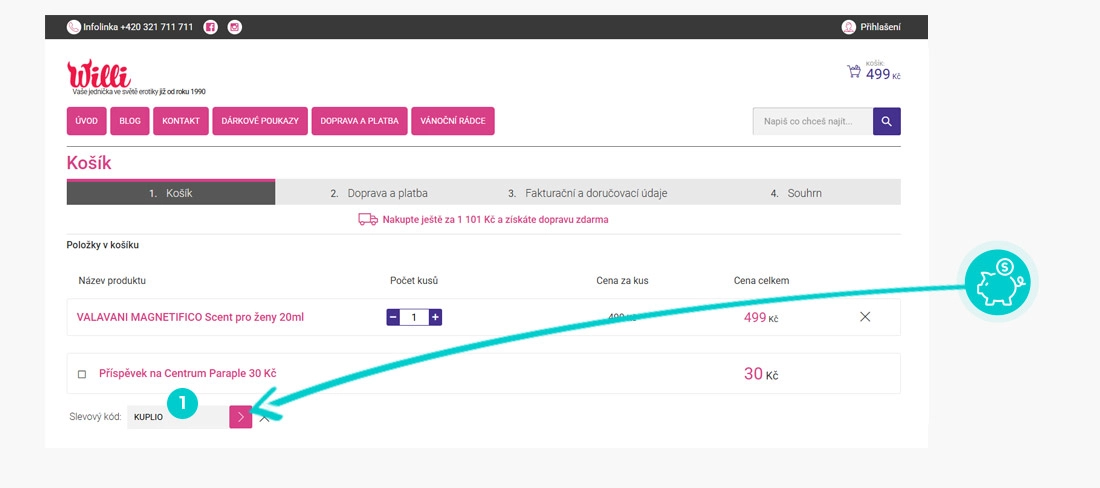Decrease quantity with minus button
1100x488 pixels.
coord(393,318)
